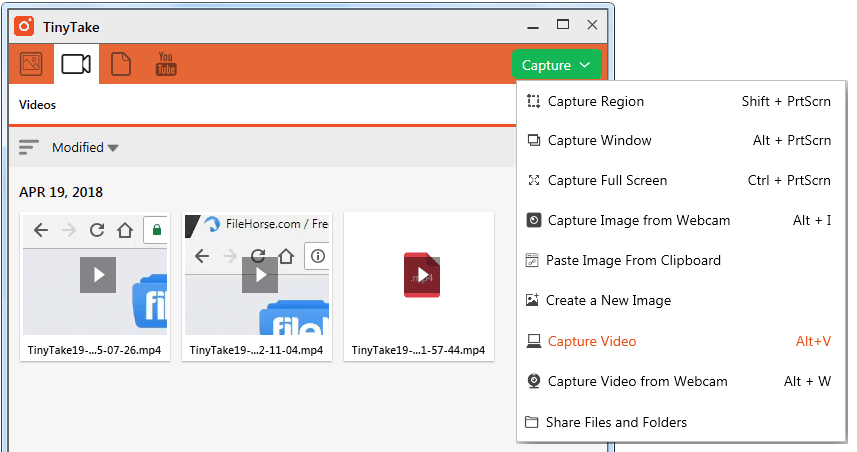This screenshot has height=452, width=857.
Task: Click the sort lines icon
Action: pyautogui.click(x=29, y=147)
